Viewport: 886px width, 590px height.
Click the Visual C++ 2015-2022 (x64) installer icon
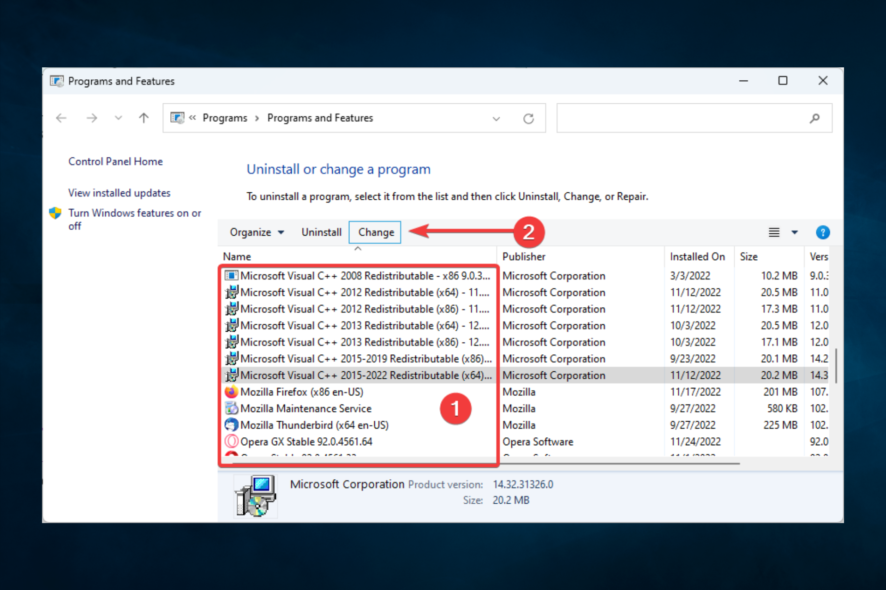coord(231,375)
